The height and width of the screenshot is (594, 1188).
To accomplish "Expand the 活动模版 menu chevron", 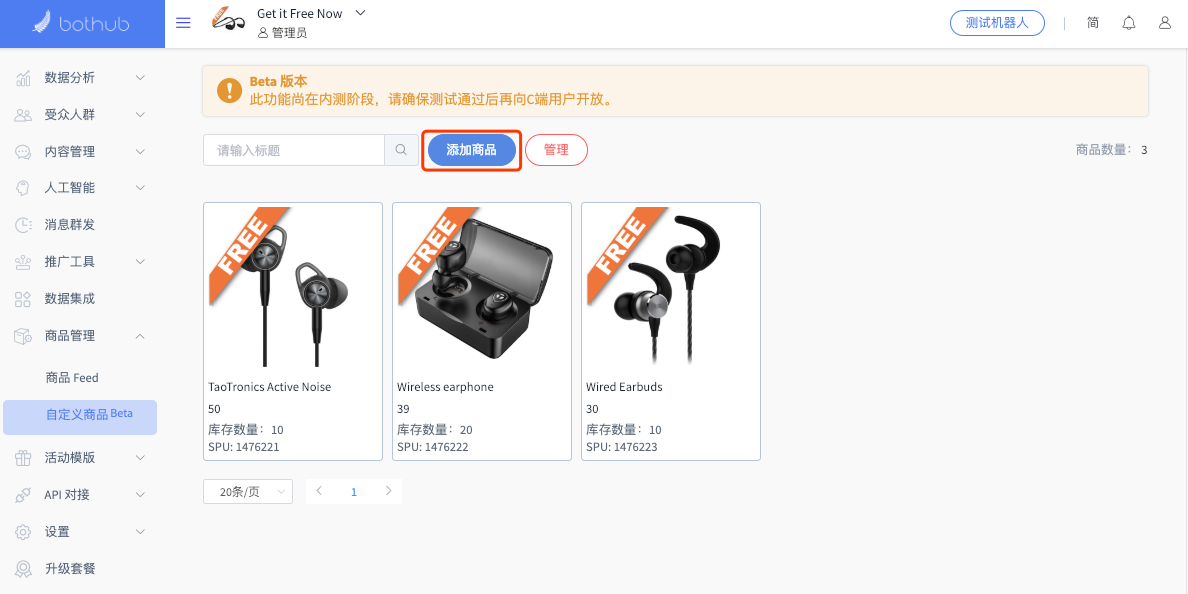I will coord(140,458).
